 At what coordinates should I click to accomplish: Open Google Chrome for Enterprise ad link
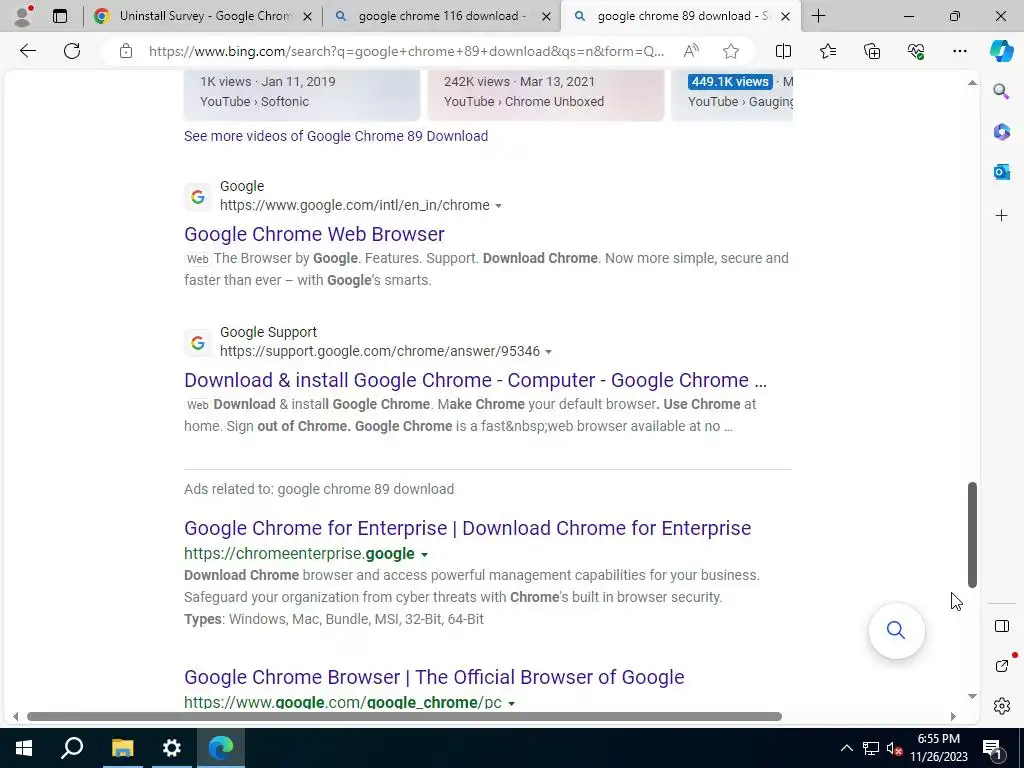click(468, 528)
